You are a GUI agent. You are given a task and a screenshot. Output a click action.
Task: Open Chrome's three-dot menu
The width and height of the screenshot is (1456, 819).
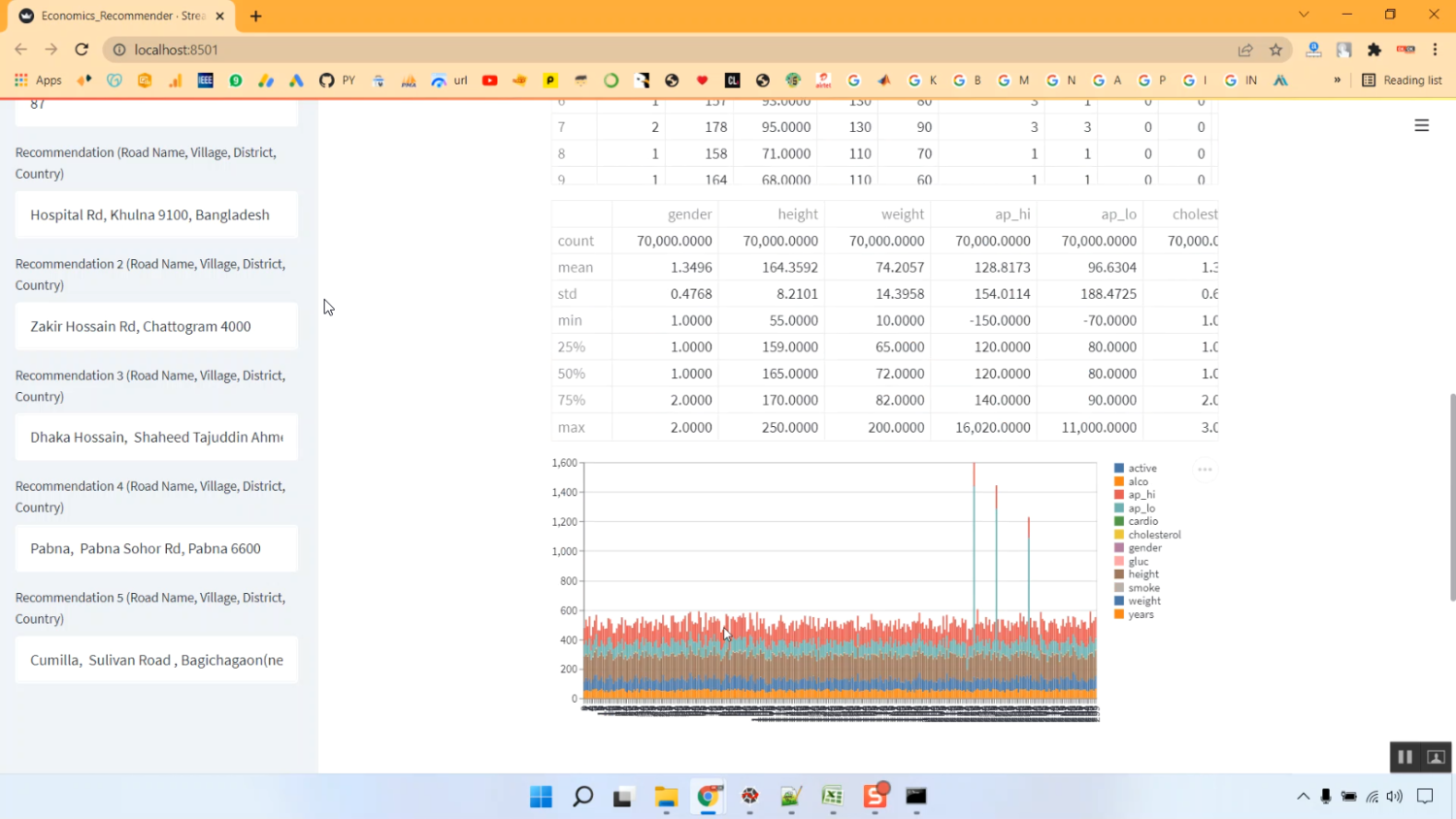(x=1436, y=49)
